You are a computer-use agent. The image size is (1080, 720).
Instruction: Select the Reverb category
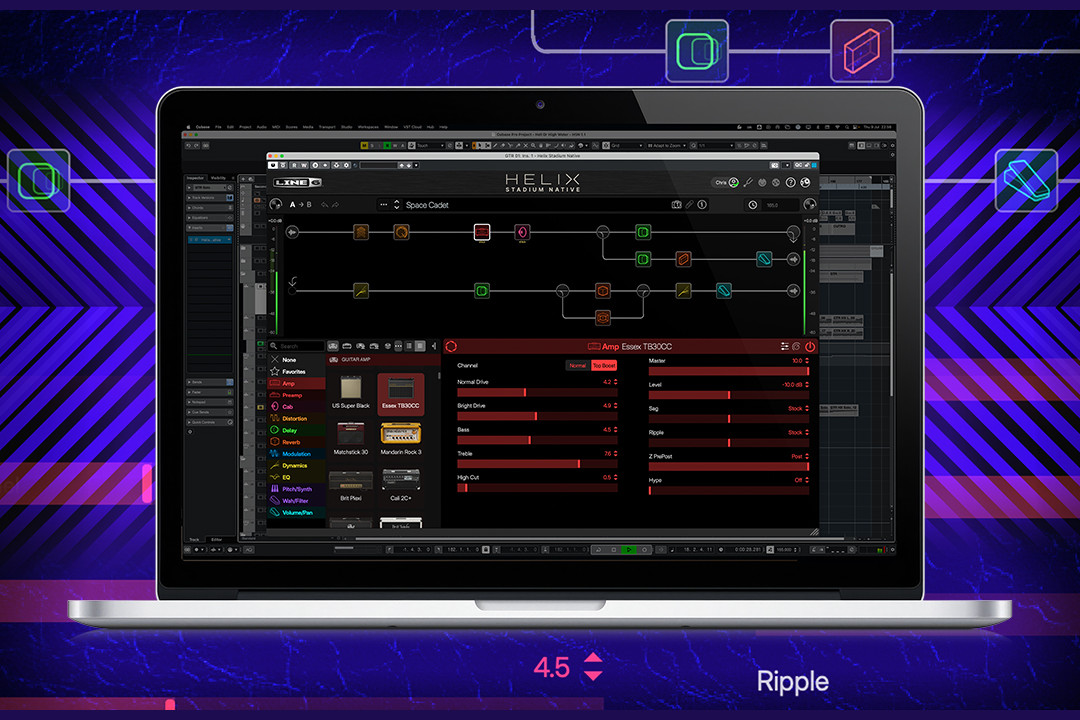pyautogui.click(x=296, y=442)
